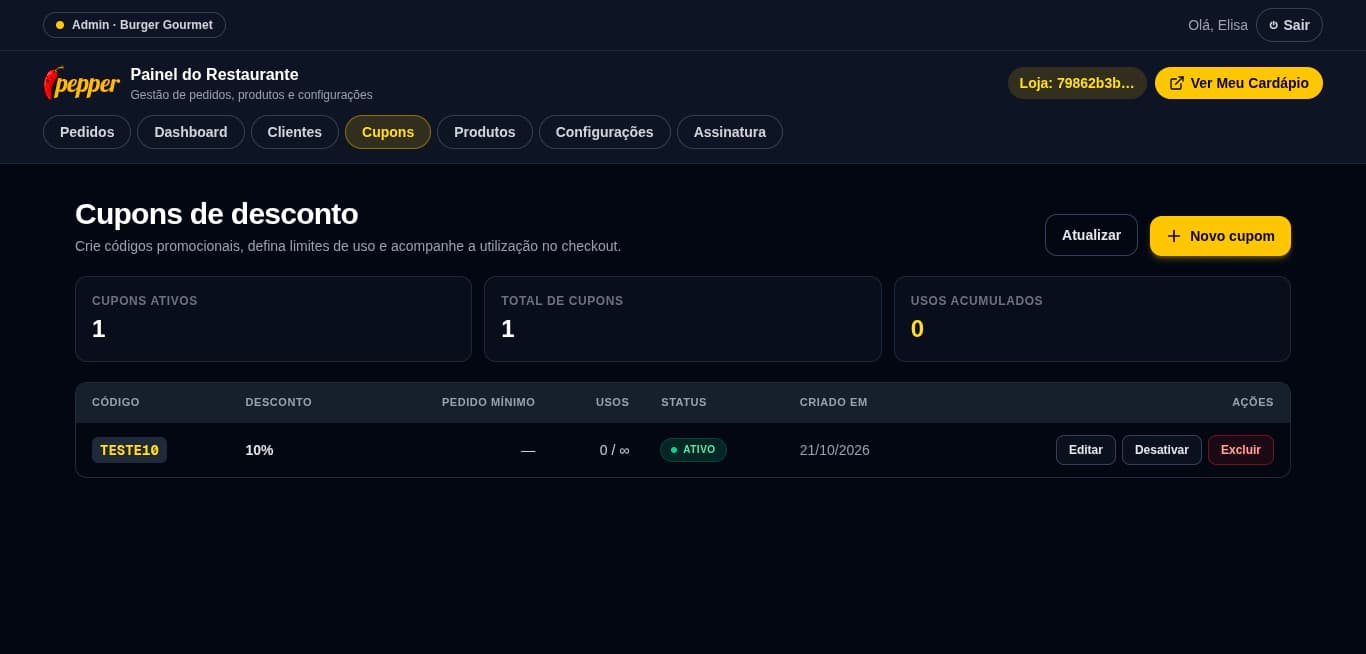This screenshot has width=1366, height=654.
Task: Click the yellow dot in the Admin badge
Action: pos(60,25)
